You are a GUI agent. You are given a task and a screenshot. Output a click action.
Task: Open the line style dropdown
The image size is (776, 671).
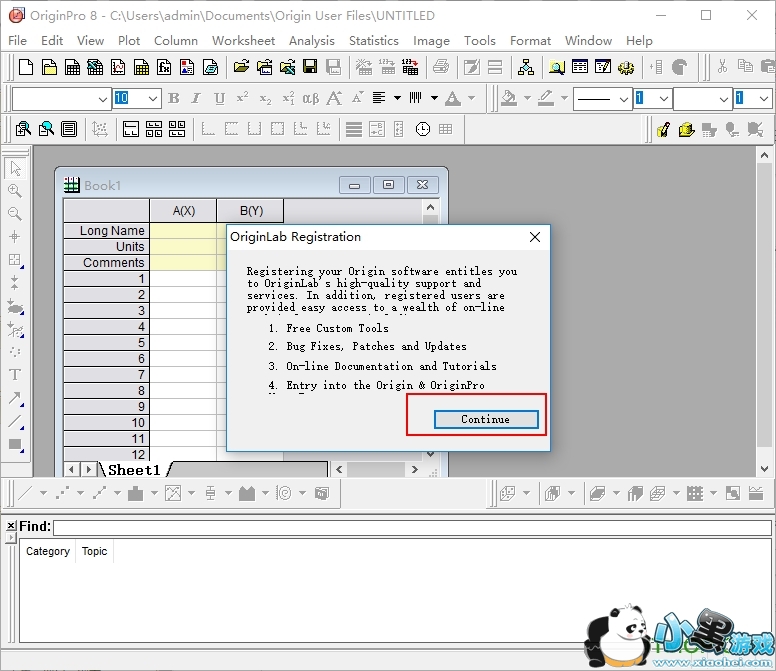pos(622,99)
